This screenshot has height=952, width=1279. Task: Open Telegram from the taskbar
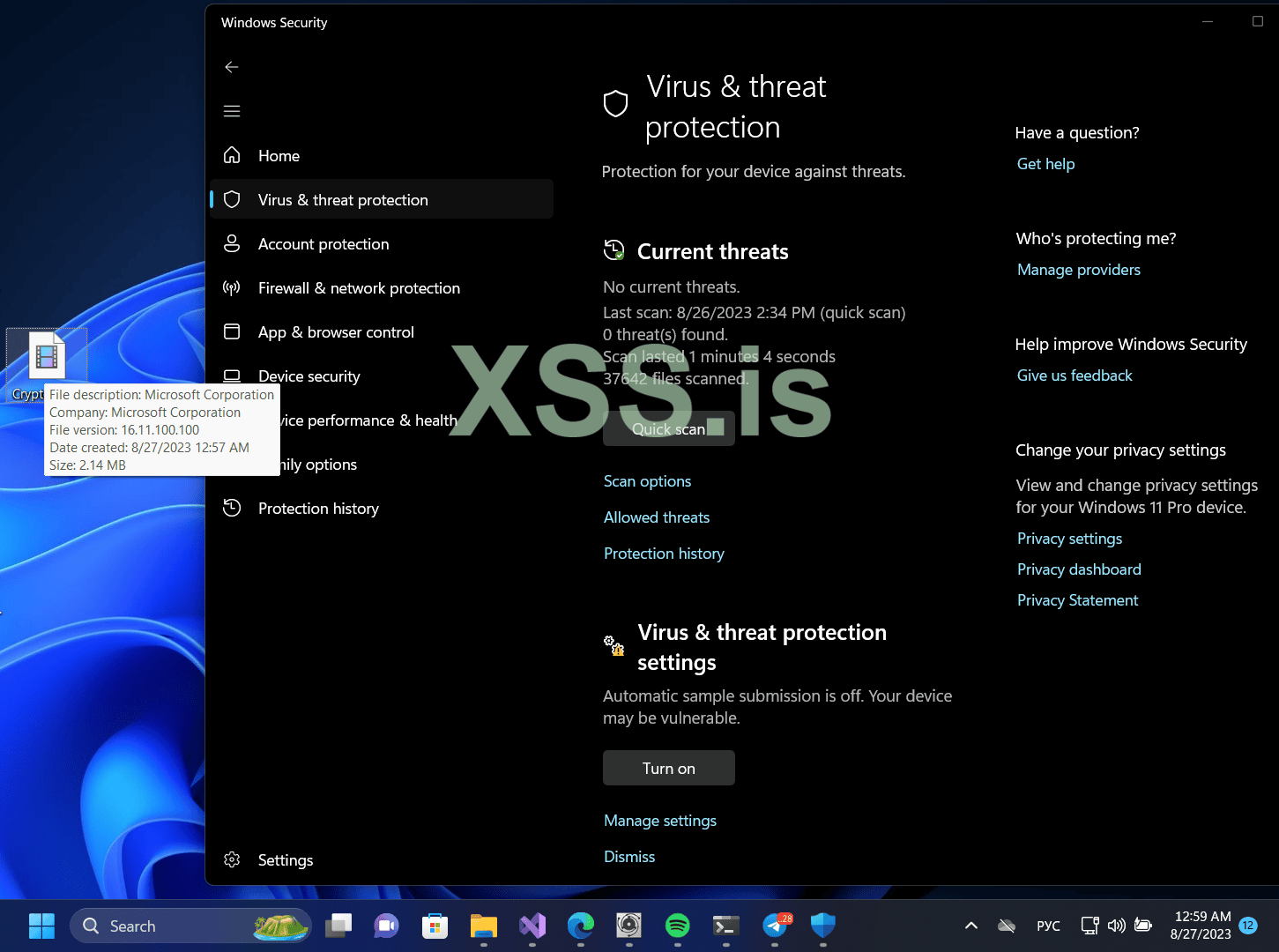point(774,926)
